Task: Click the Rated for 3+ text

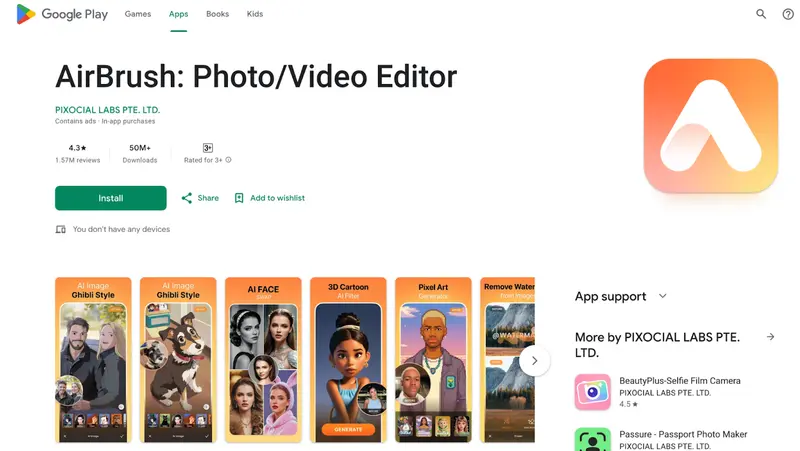Action: [203, 160]
